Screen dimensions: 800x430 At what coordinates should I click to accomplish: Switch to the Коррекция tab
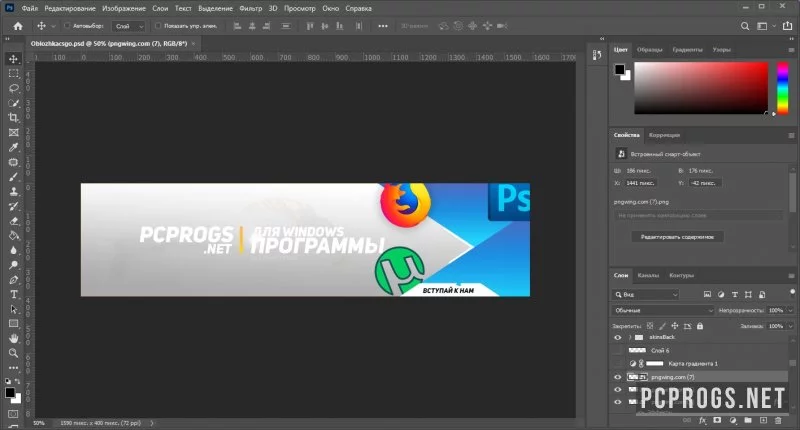tap(664, 135)
